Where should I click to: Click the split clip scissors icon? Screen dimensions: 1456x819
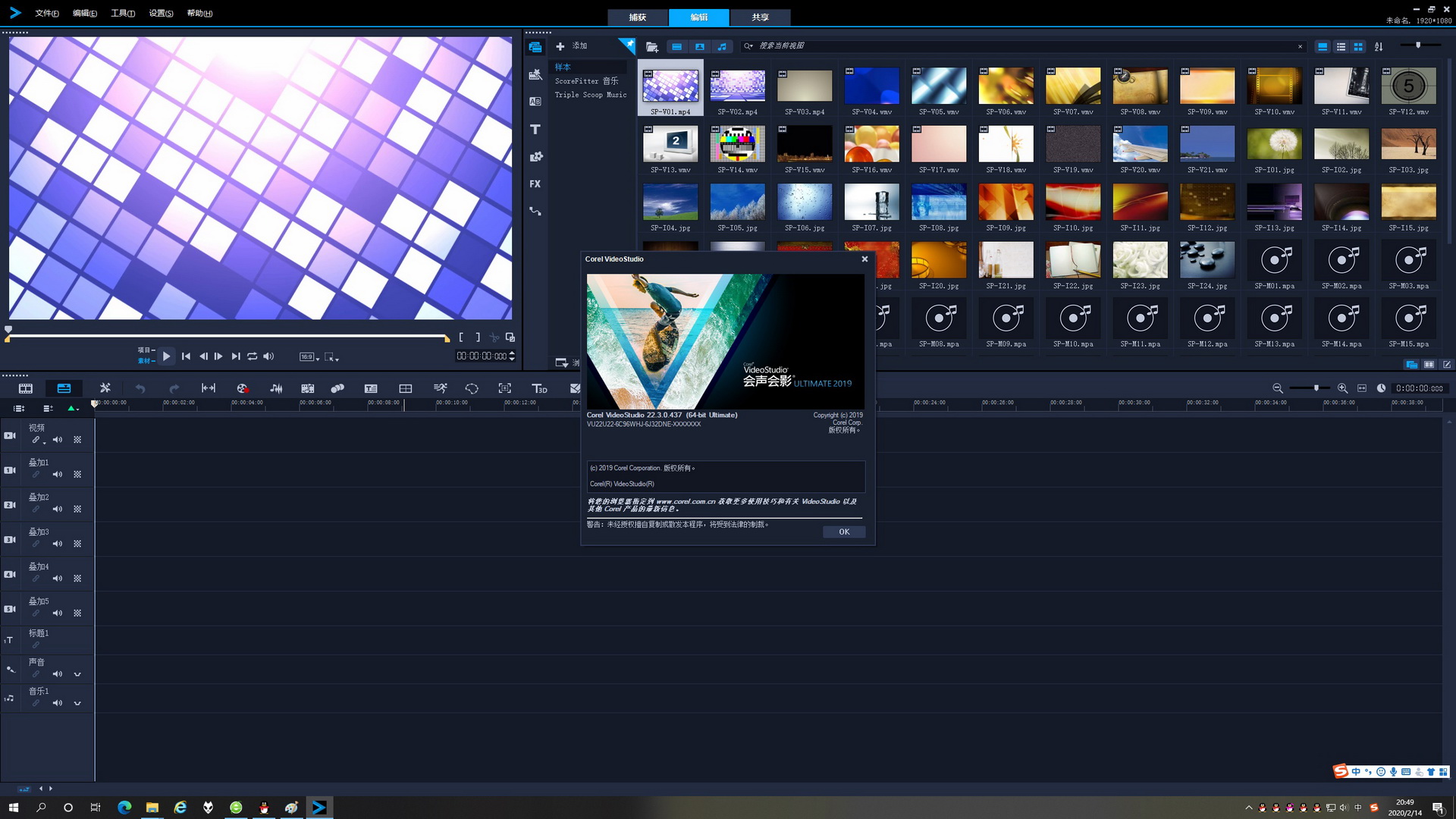pyautogui.click(x=494, y=337)
